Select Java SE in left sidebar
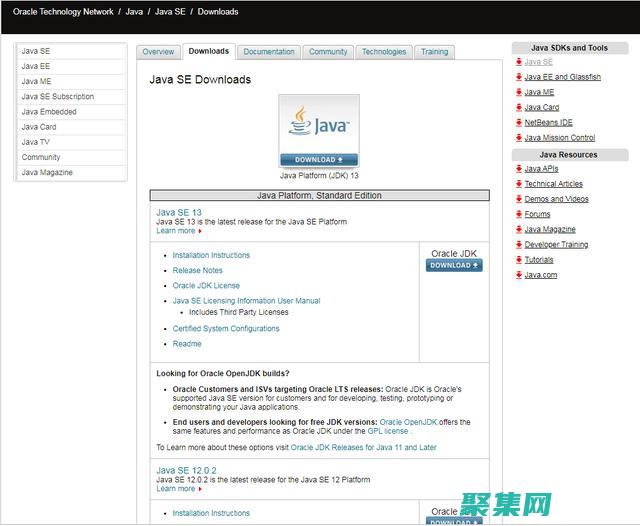 72,51
